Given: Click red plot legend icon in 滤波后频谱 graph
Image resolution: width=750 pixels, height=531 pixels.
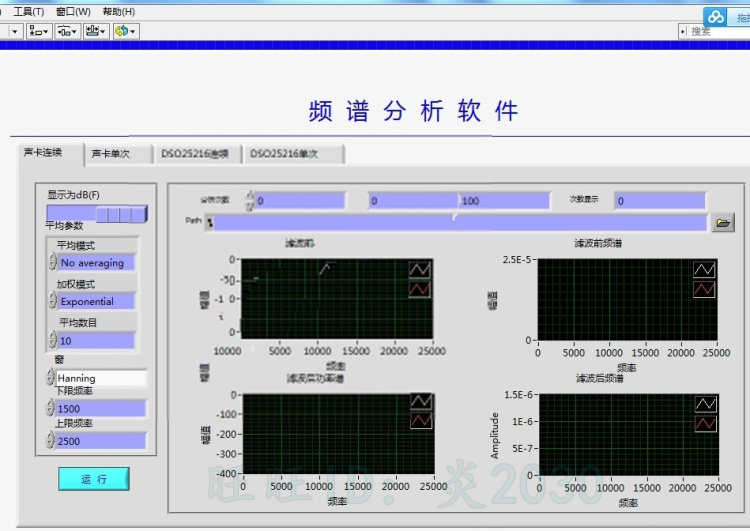Looking at the screenshot, I should [706, 423].
